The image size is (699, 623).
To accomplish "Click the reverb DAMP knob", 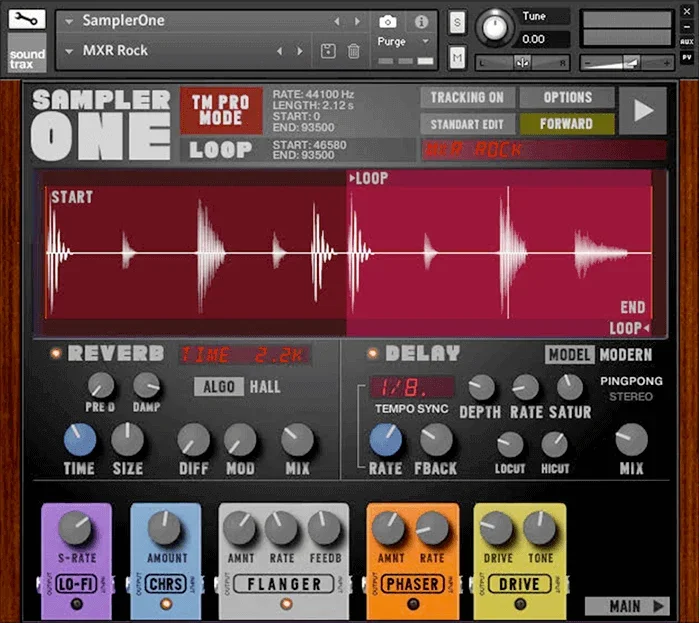I will (147, 385).
